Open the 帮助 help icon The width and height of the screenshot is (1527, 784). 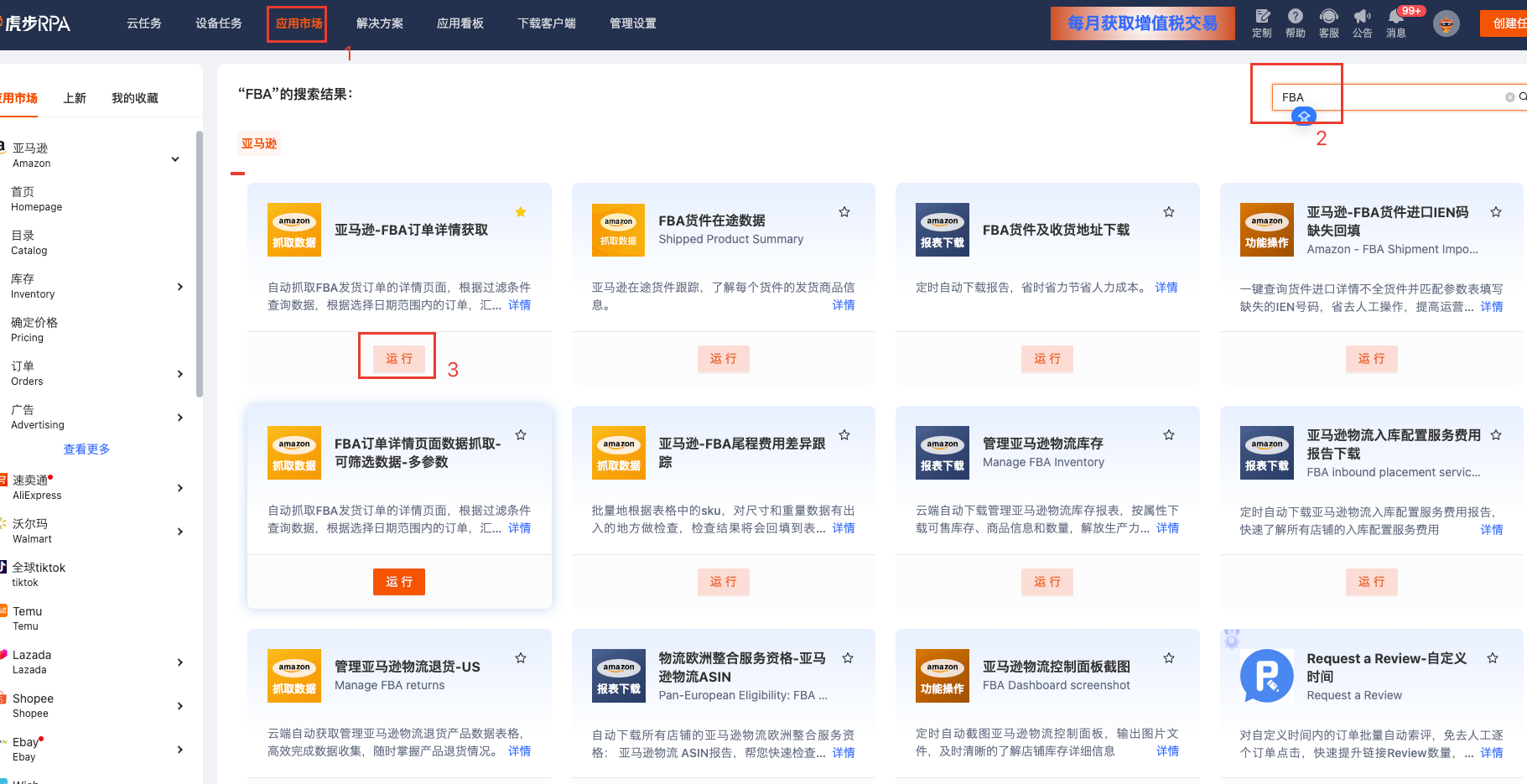pyautogui.click(x=1296, y=23)
